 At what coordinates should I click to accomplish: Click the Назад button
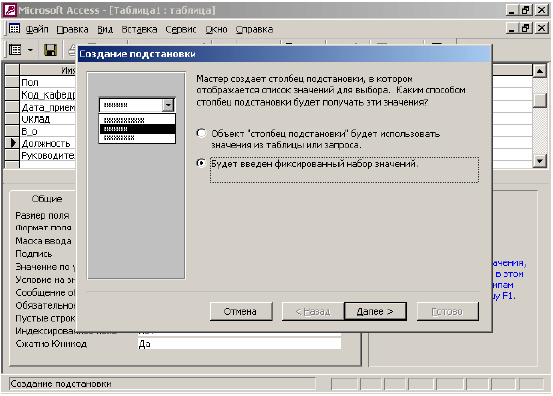(x=312, y=311)
